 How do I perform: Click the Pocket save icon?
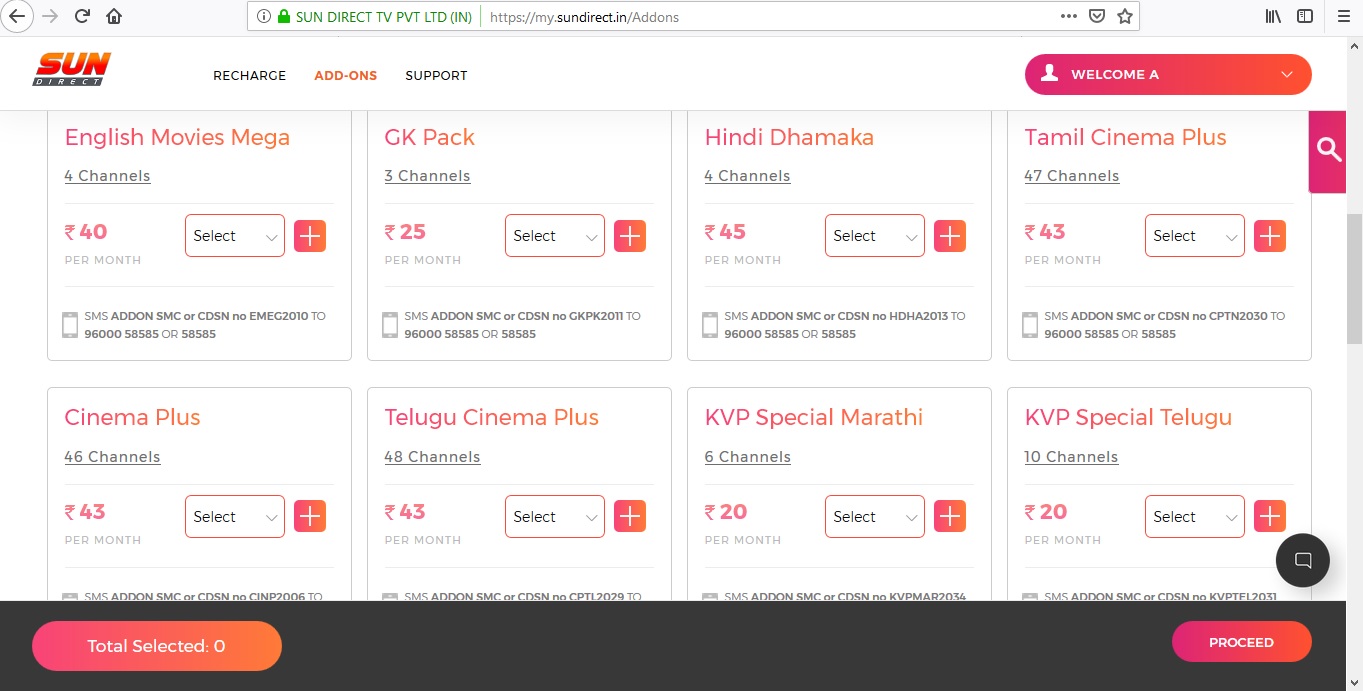coord(1096,16)
